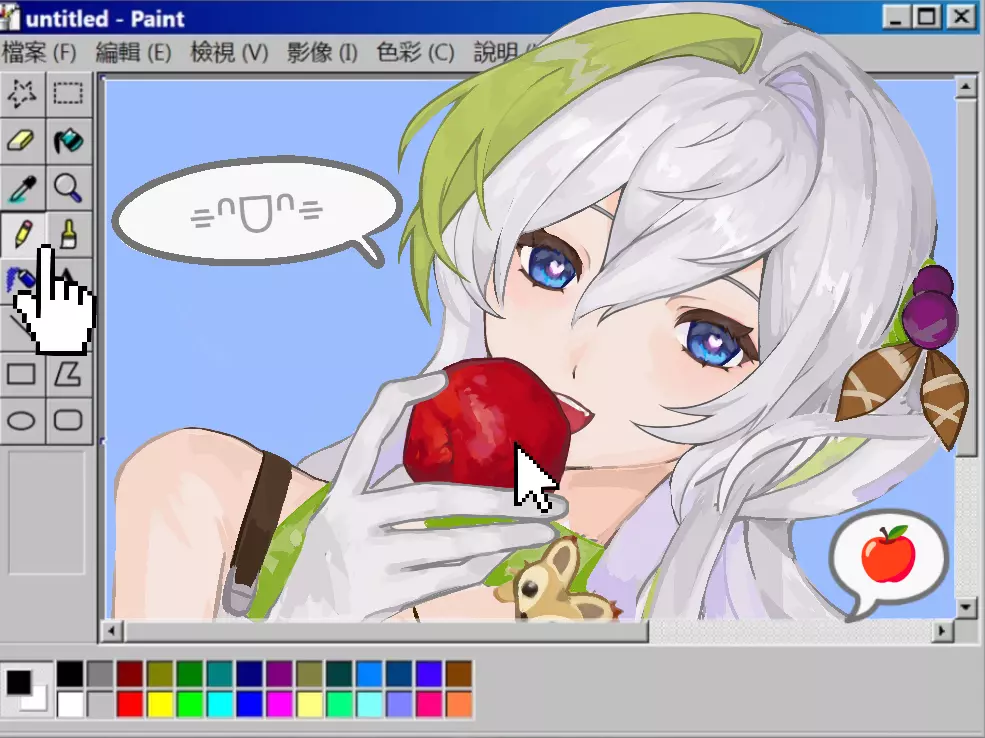Pick the Eraser tool
Viewport: 985px width, 738px height.
coord(23,141)
